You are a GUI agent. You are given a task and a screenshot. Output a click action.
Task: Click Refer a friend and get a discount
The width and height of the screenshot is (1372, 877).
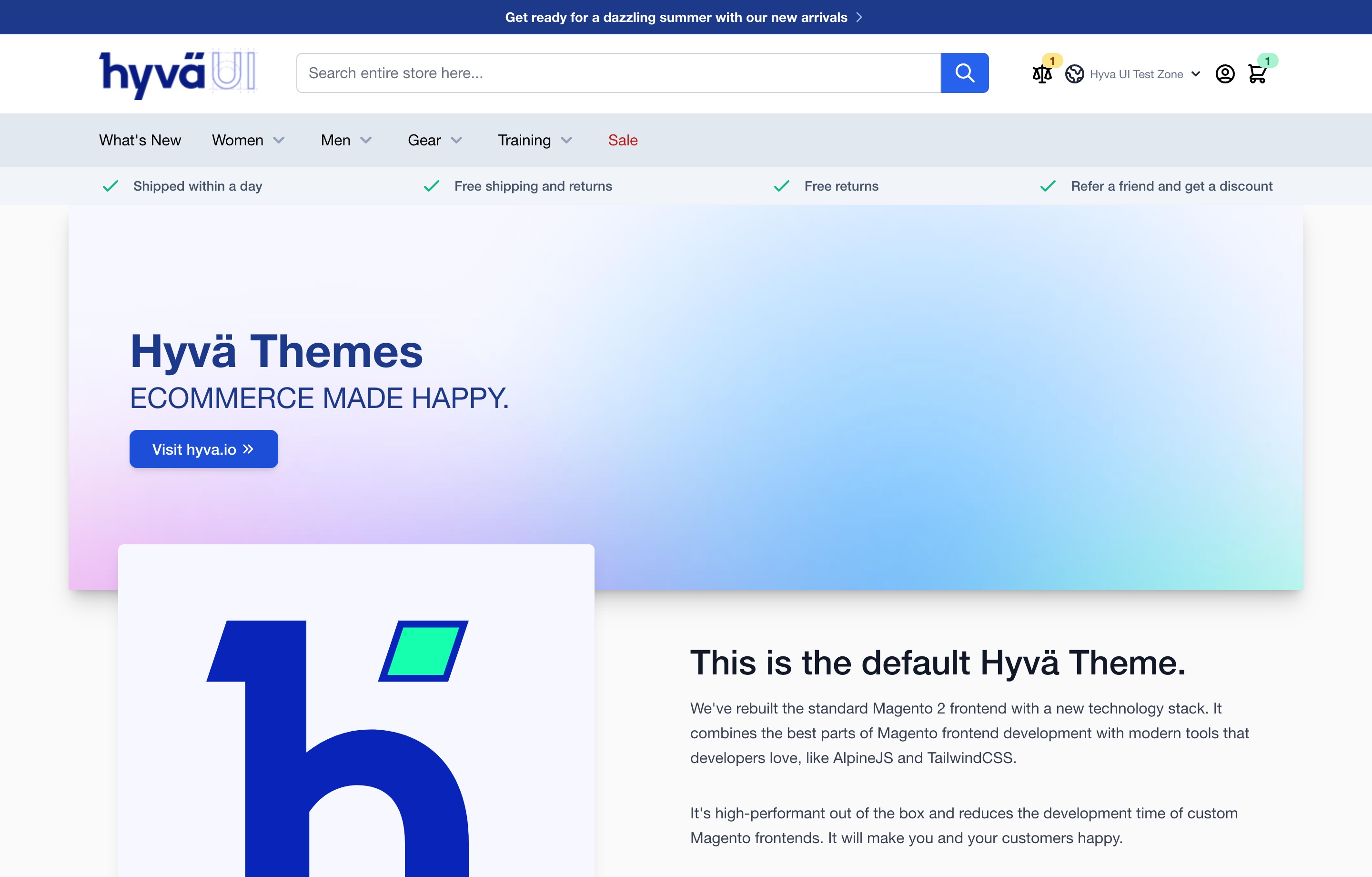1171,186
